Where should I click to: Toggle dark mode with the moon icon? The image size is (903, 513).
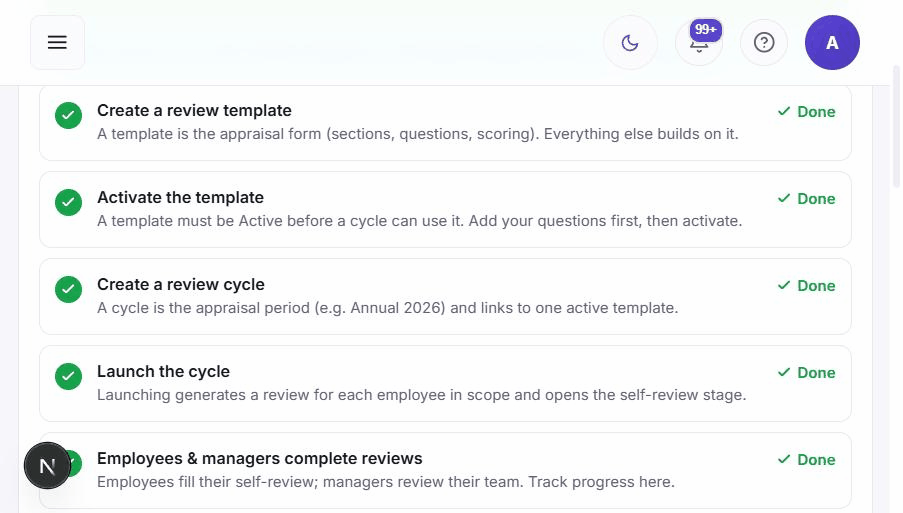pos(630,43)
